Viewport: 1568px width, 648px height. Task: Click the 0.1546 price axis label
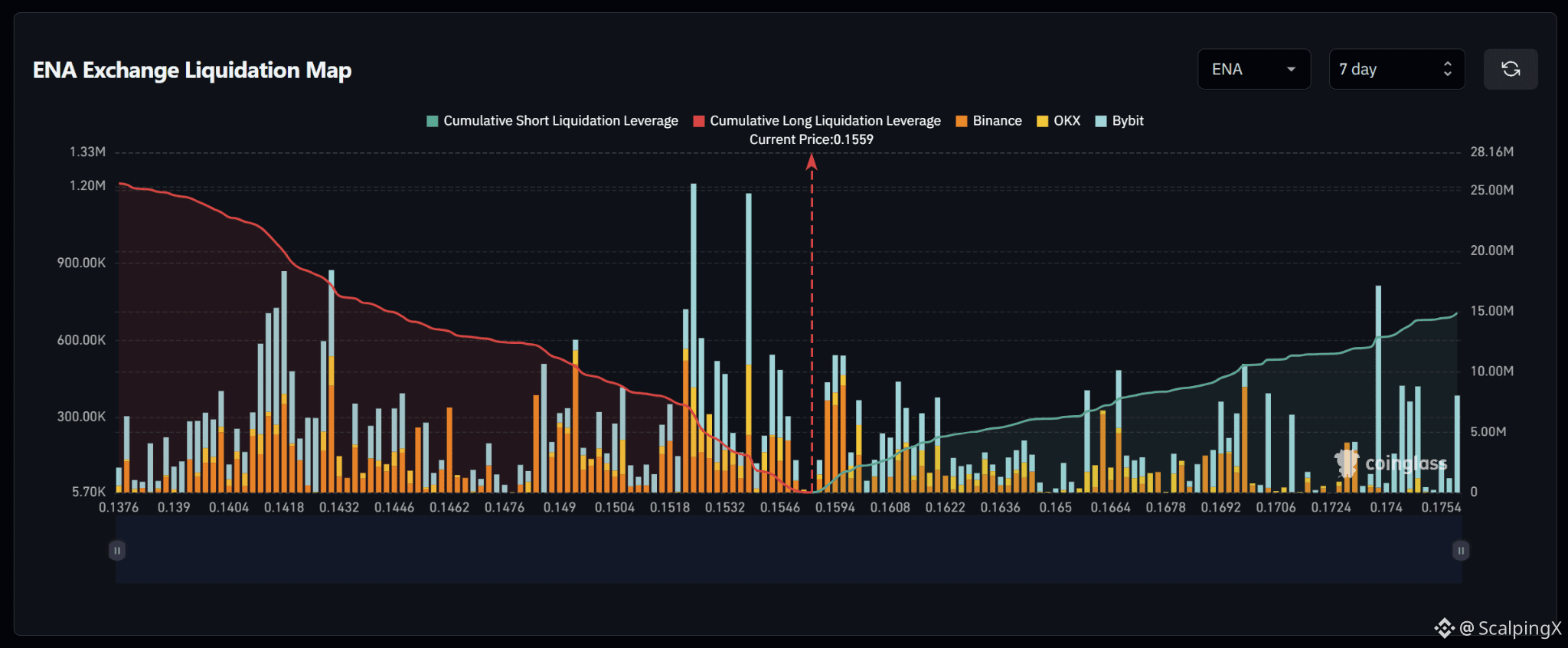(780, 507)
